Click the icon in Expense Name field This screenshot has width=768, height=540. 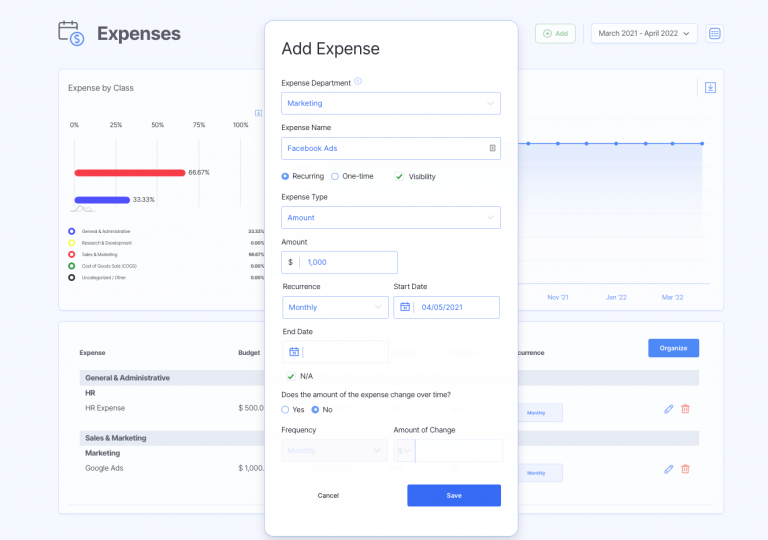coord(492,148)
